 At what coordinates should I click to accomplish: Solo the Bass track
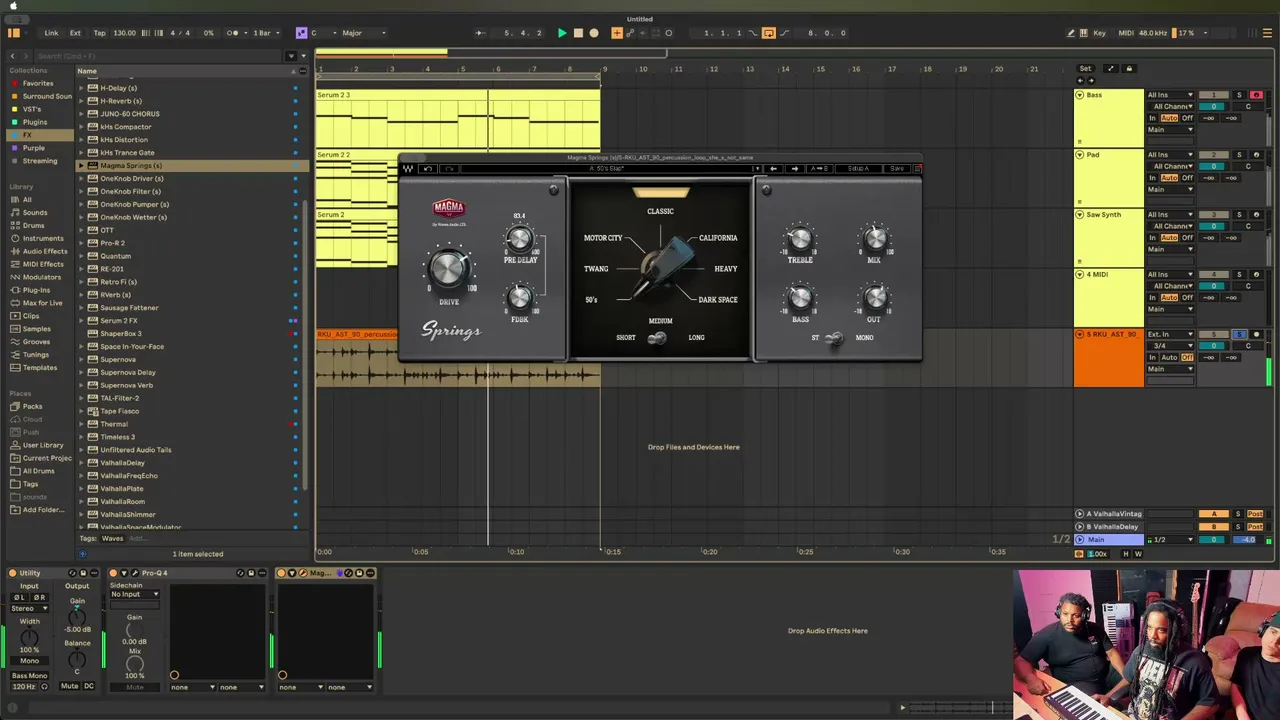[x=1238, y=95]
